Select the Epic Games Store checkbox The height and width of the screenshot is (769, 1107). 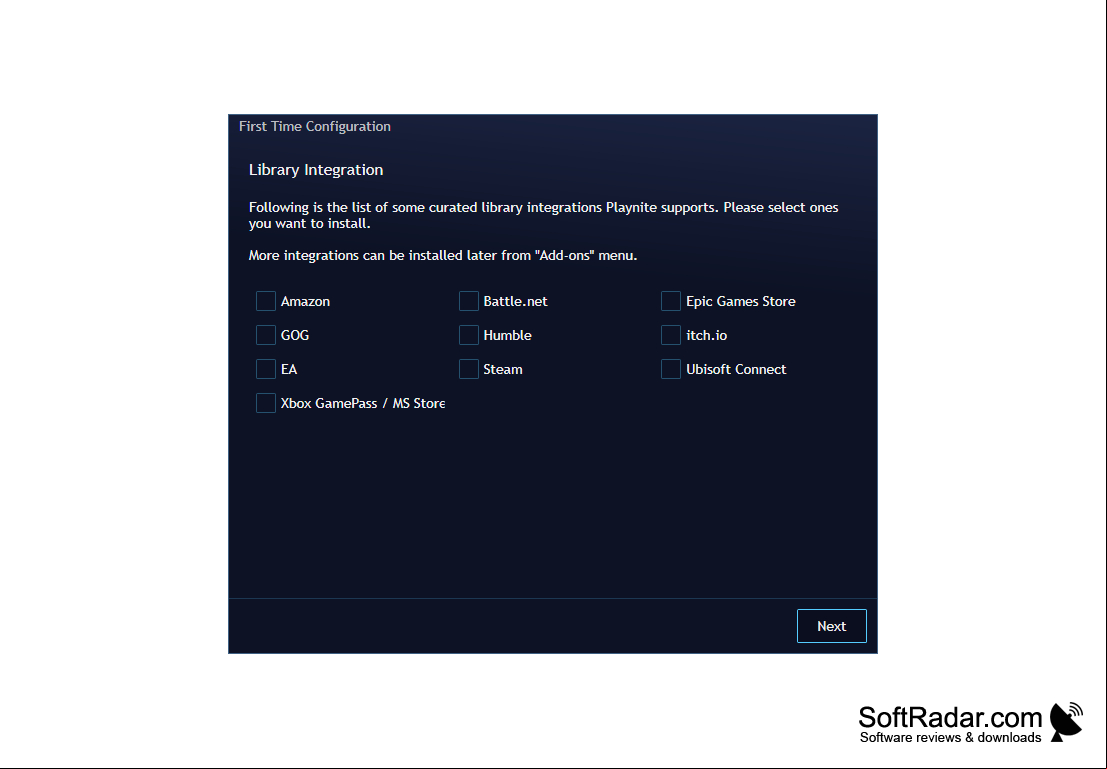[671, 301]
